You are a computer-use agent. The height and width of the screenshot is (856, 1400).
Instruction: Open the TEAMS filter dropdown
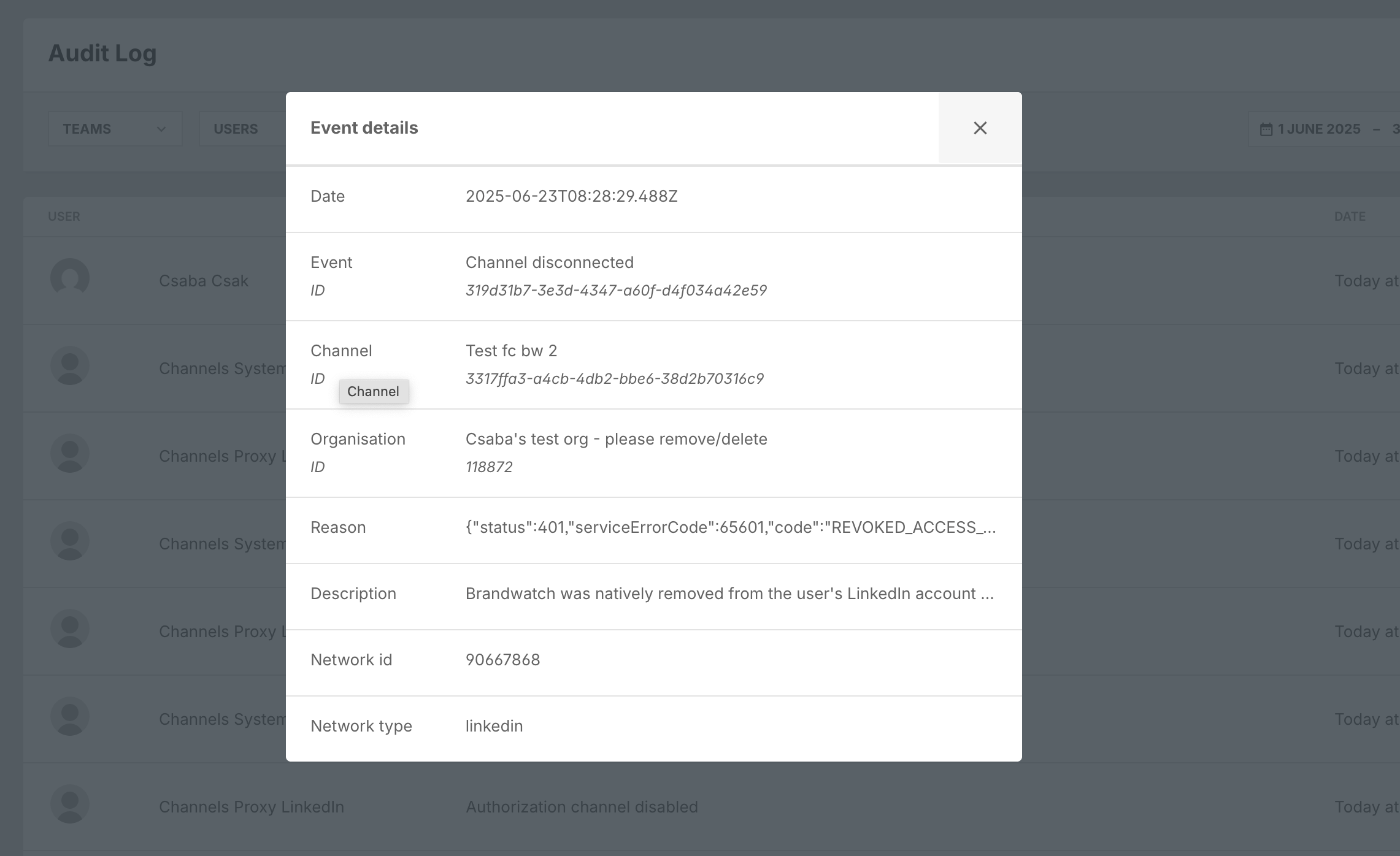coord(115,129)
